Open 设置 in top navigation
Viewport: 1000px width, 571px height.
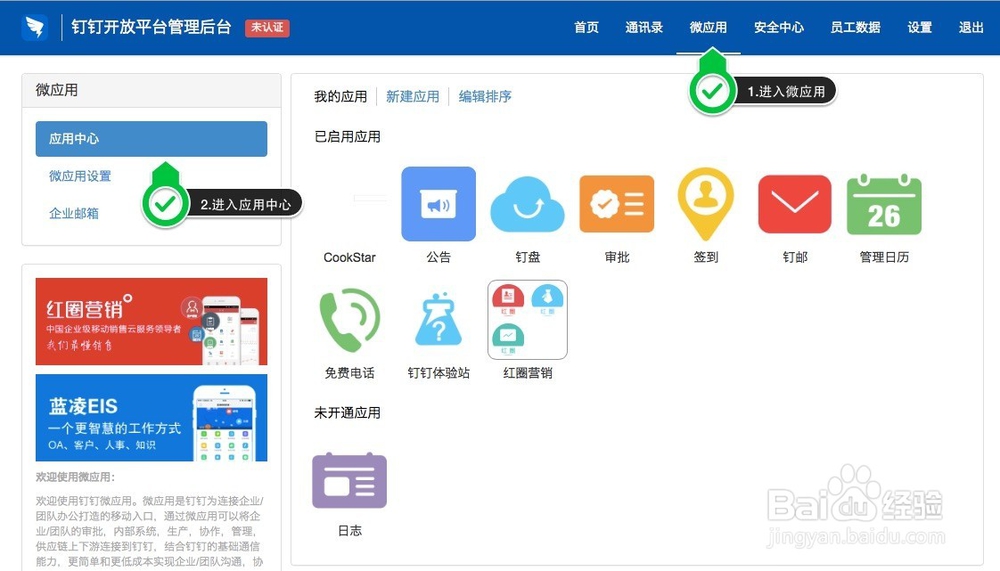pos(920,27)
